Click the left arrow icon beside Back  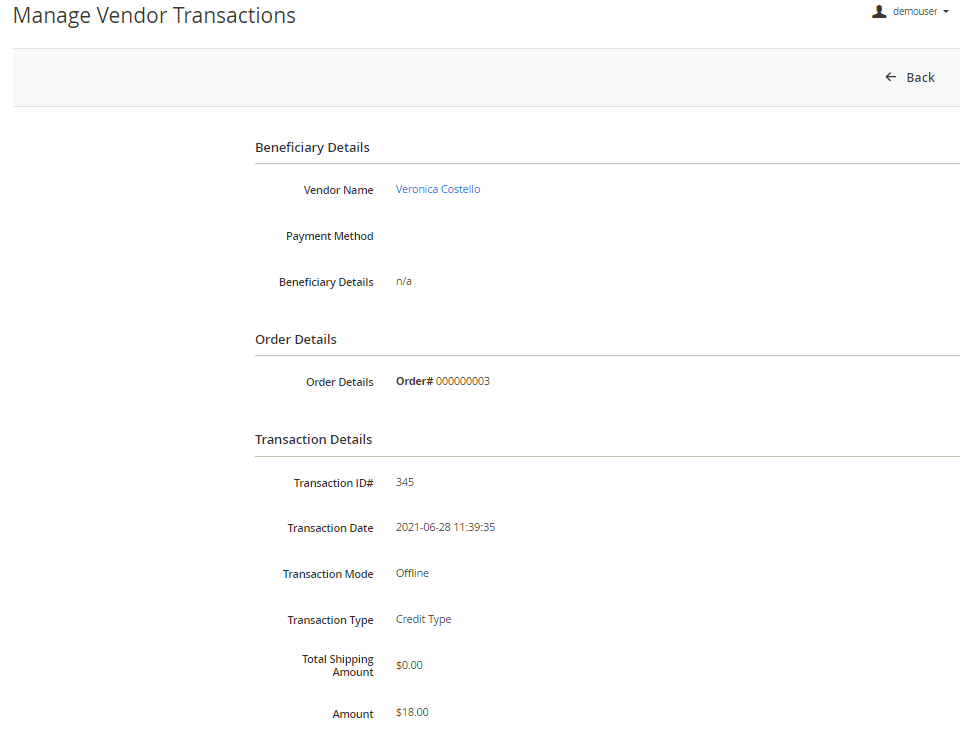891,77
